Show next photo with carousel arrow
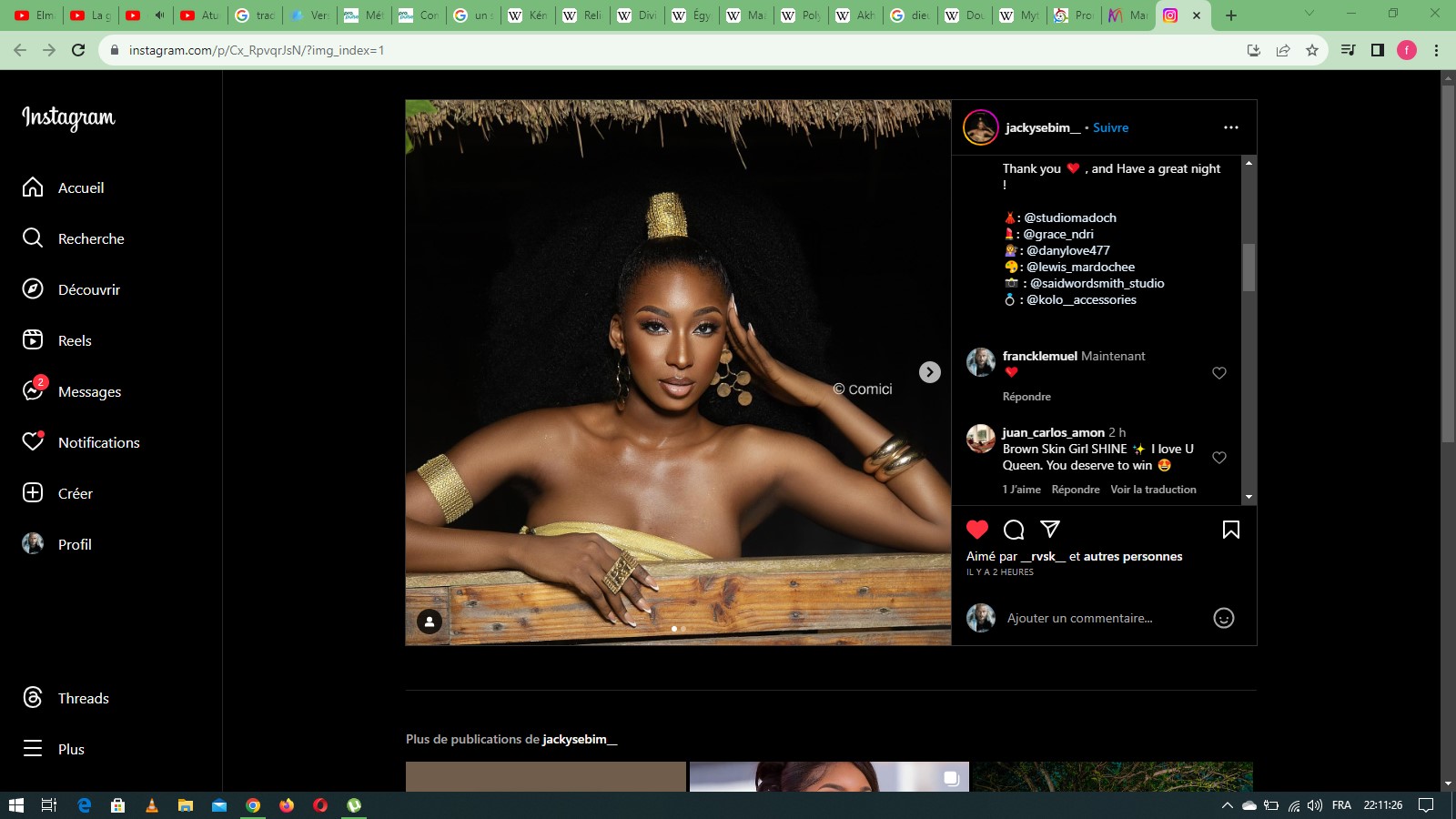Image resolution: width=1456 pixels, height=819 pixels. pos(929,372)
